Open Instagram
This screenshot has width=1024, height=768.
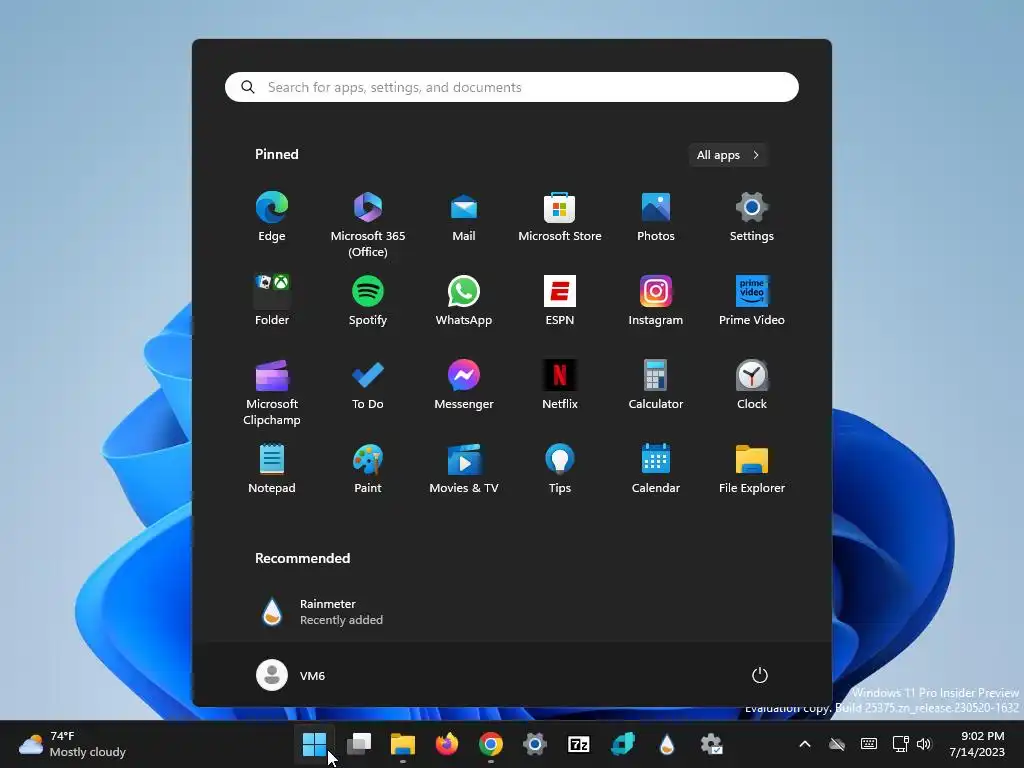click(656, 301)
